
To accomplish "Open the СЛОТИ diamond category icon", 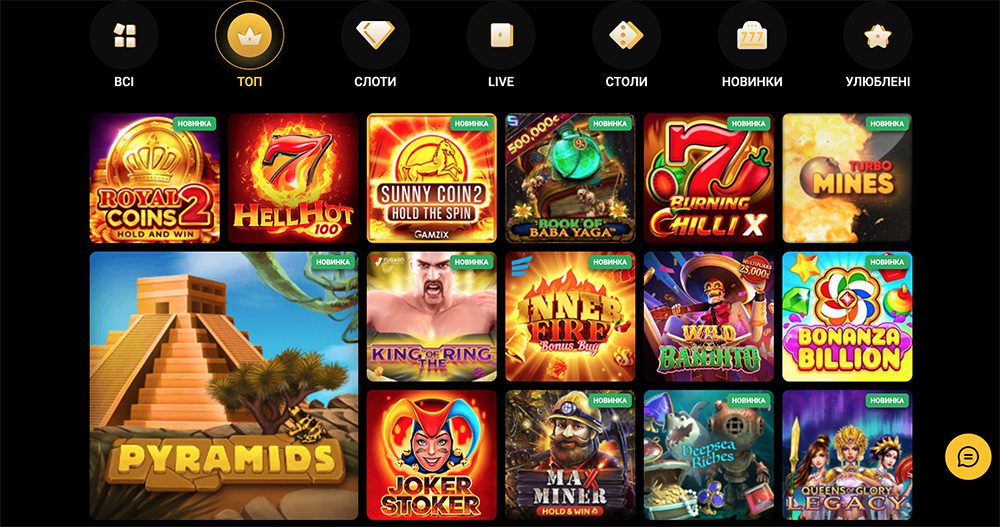I will [x=375, y=36].
